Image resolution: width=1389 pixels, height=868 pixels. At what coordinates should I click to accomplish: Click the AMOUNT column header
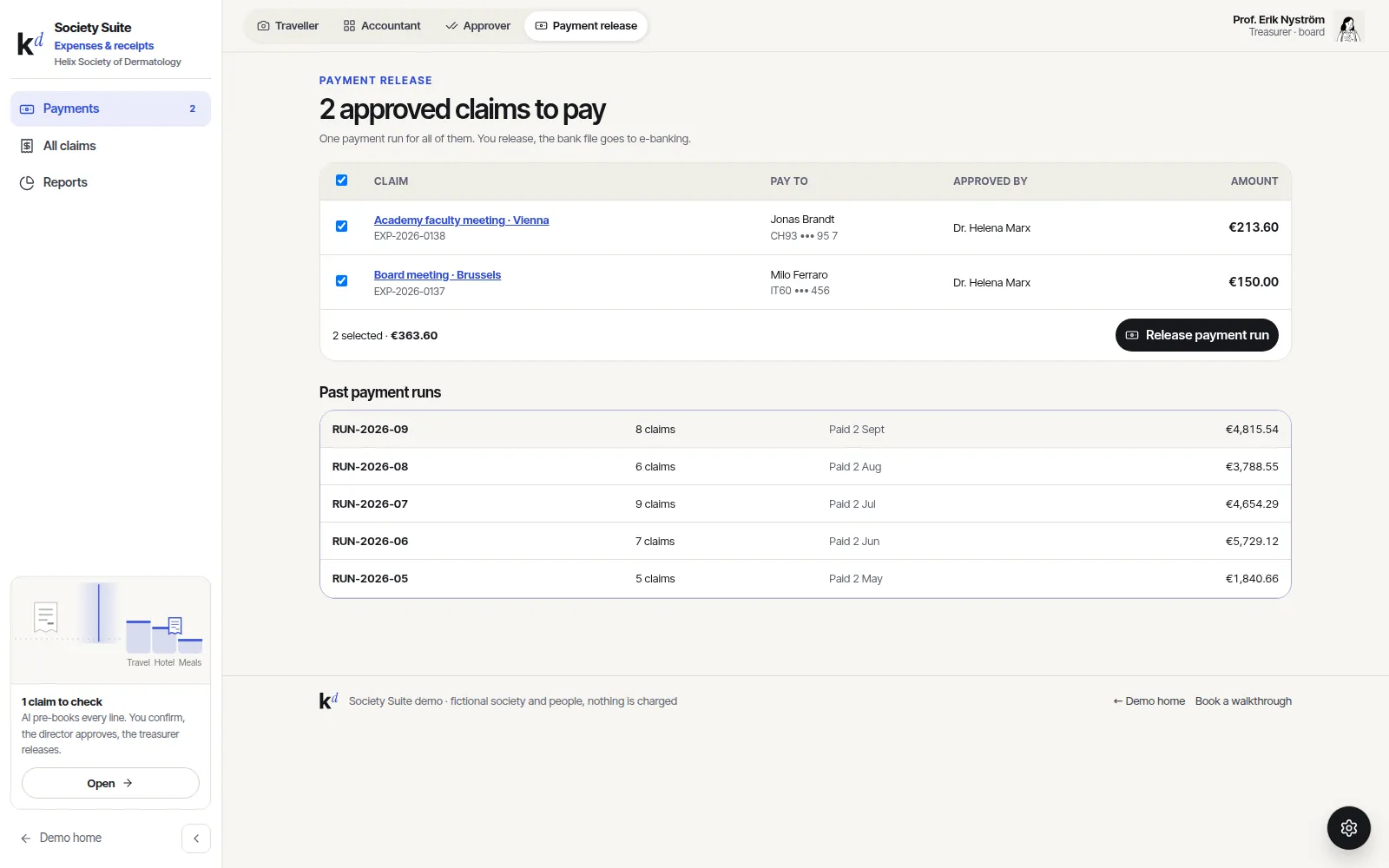tap(1254, 181)
